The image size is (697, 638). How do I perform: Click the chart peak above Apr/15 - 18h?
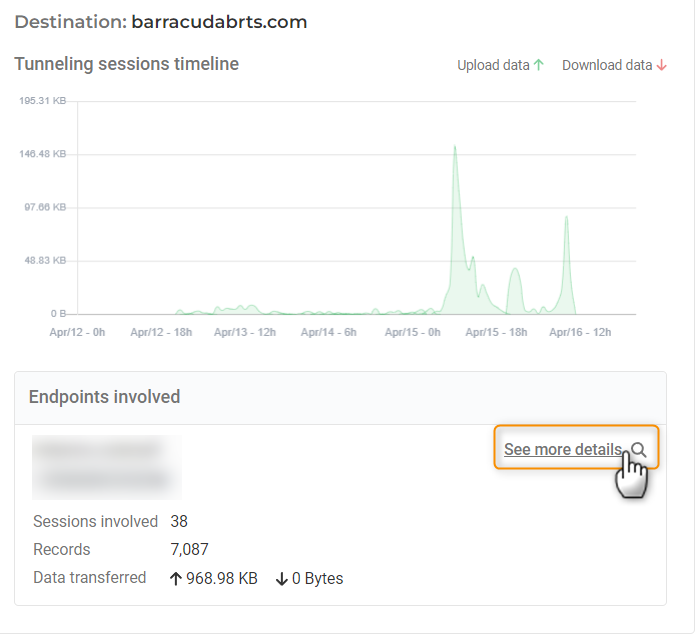click(x=514, y=270)
